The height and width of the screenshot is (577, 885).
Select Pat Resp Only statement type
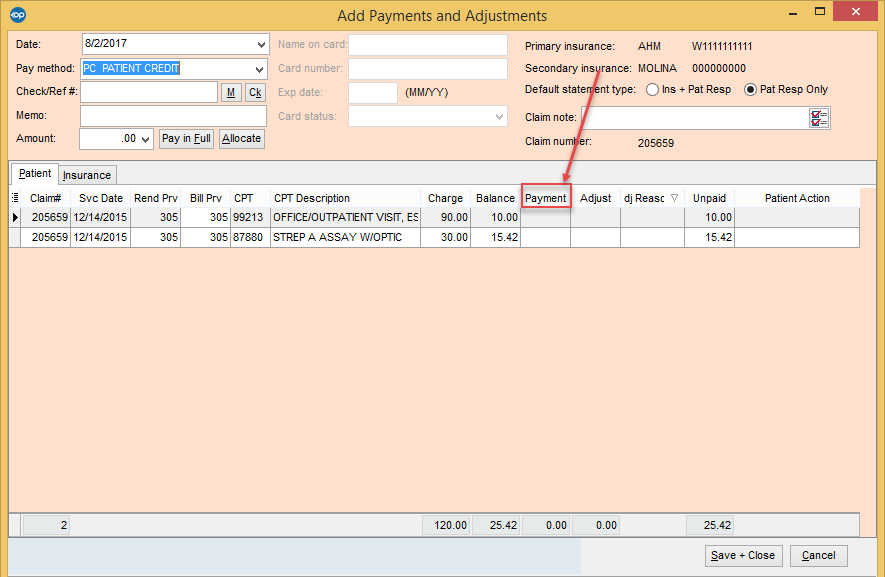(x=750, y=90)
